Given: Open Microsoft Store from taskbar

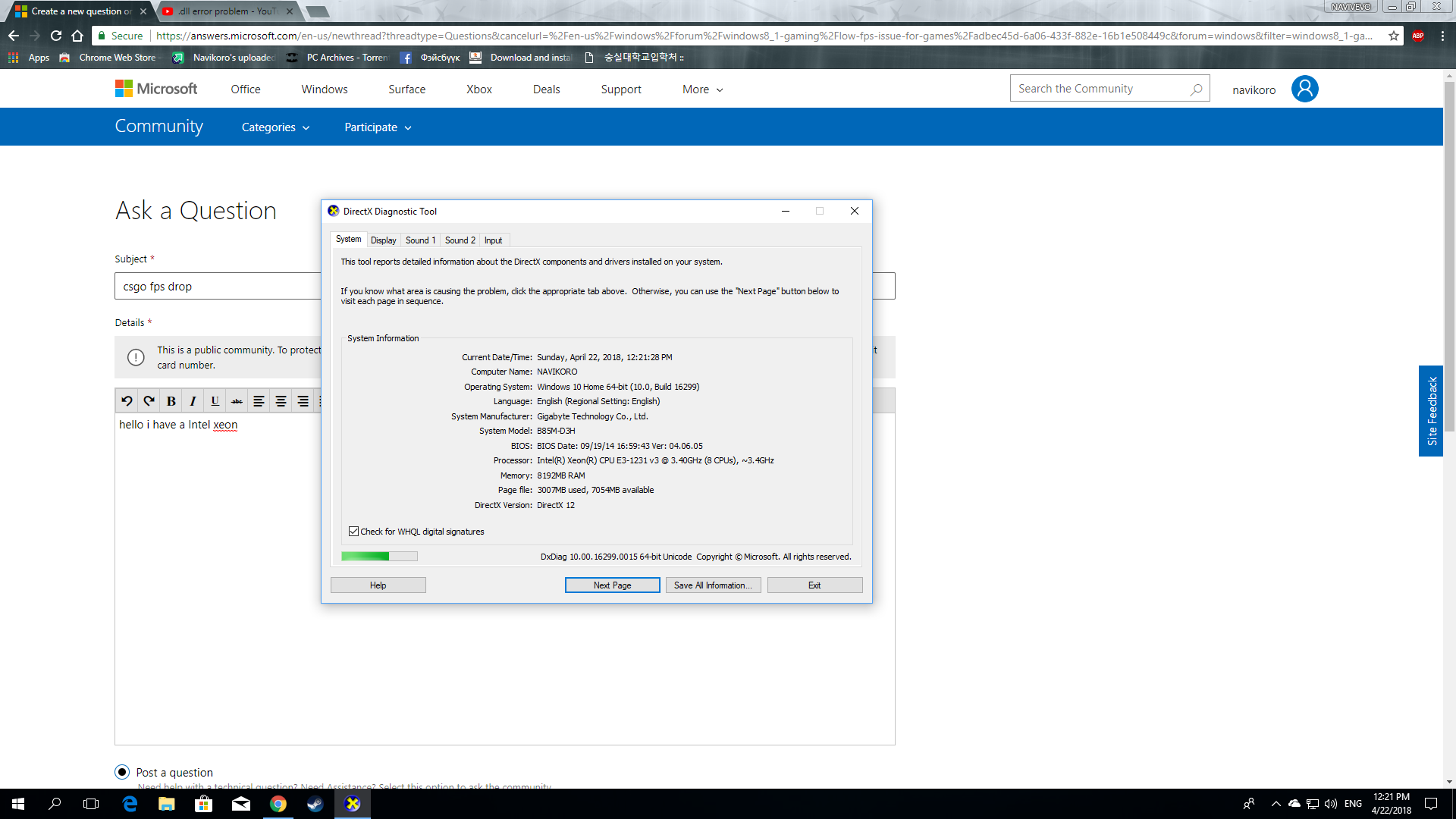Looking at the screenshot, I should 204,804.
